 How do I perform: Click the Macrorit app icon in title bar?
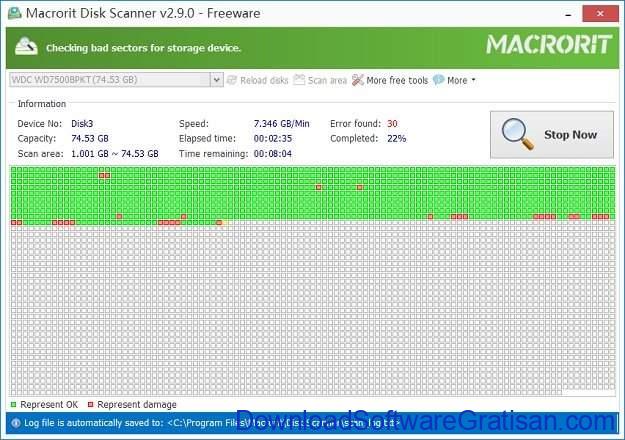point(15,13)
